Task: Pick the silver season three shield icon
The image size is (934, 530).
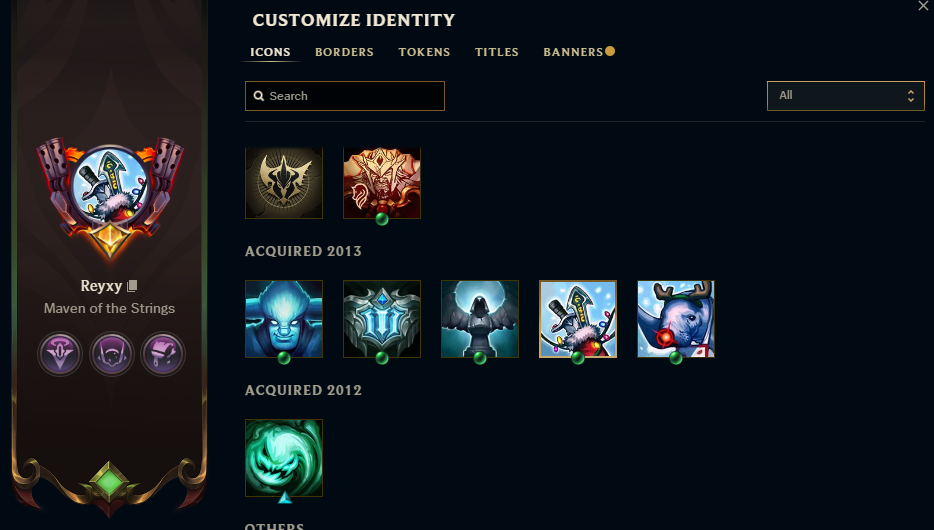Action: (382, 319)
